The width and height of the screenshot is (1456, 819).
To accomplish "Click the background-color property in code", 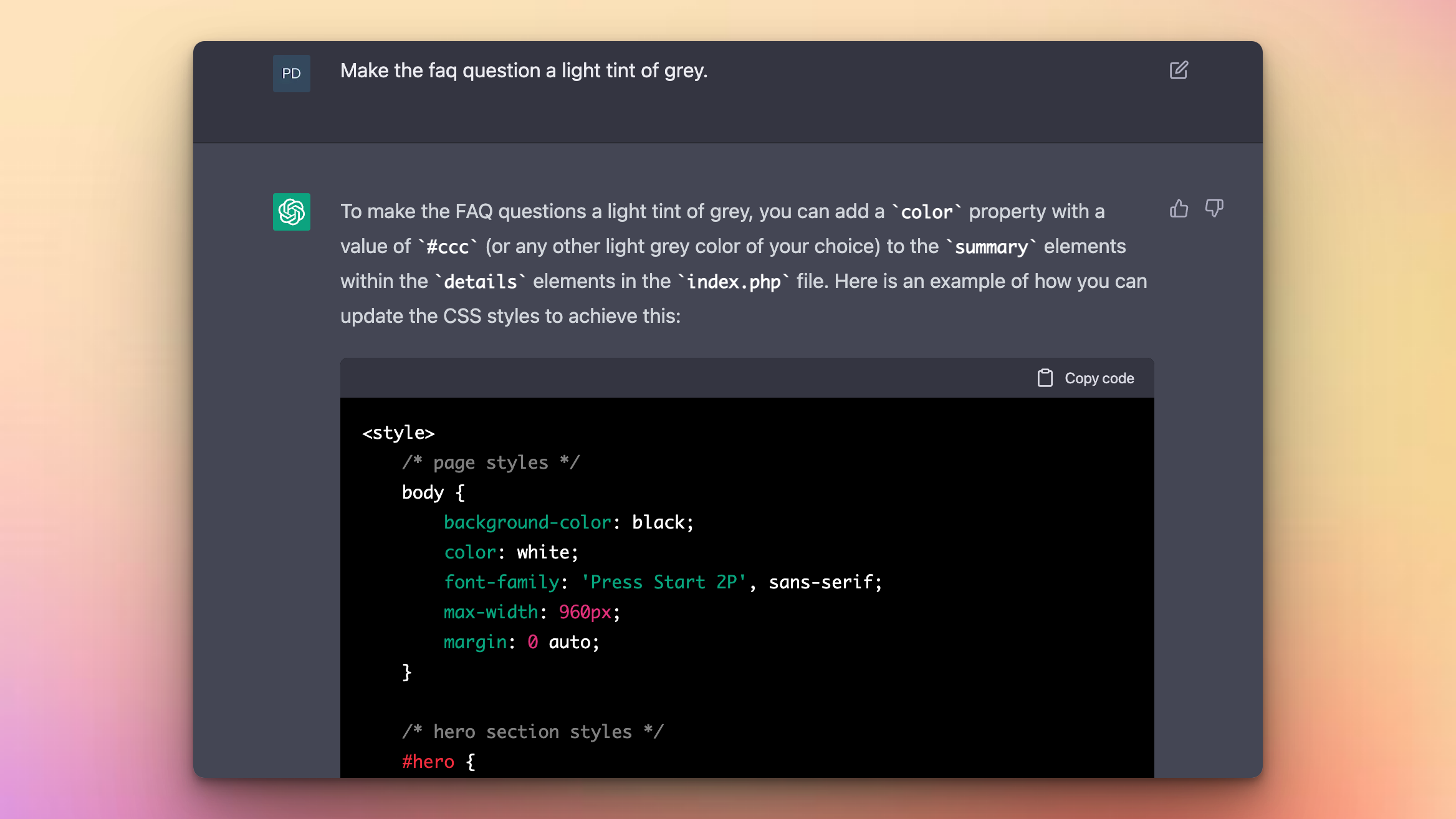I will (527, 522).
